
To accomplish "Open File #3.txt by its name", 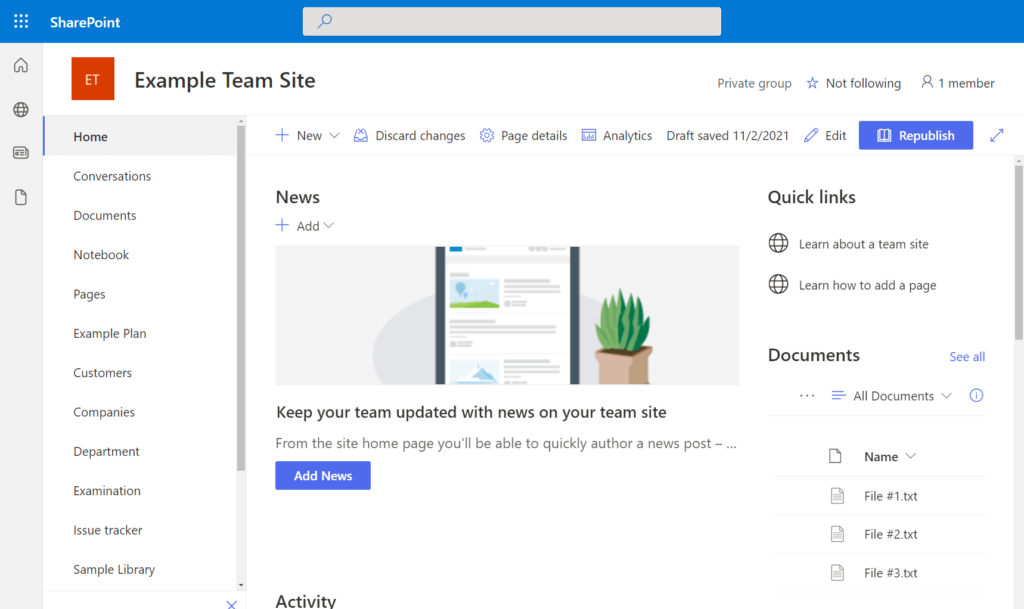I will point(890,573).
